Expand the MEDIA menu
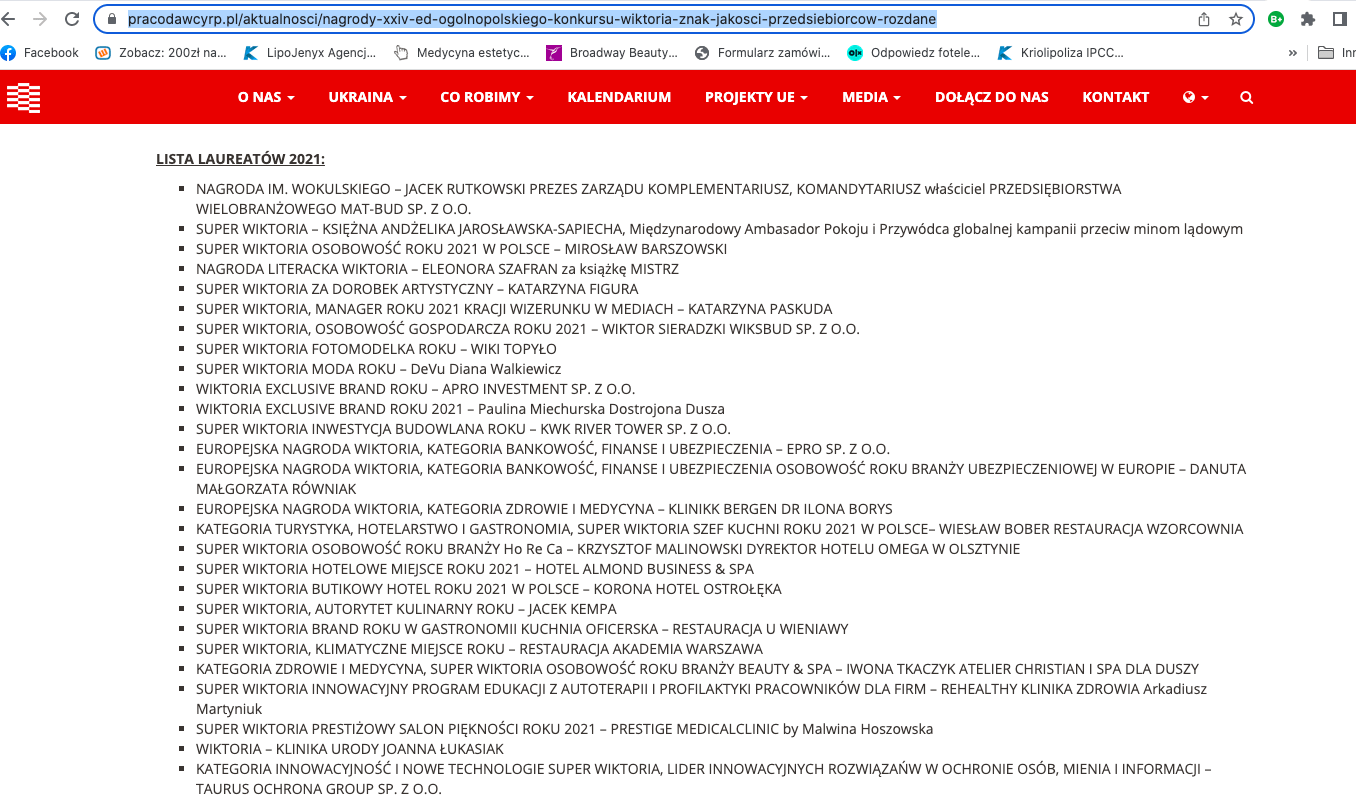The image size is (1356, 799). pyautogui.click(x=871, y=97)
